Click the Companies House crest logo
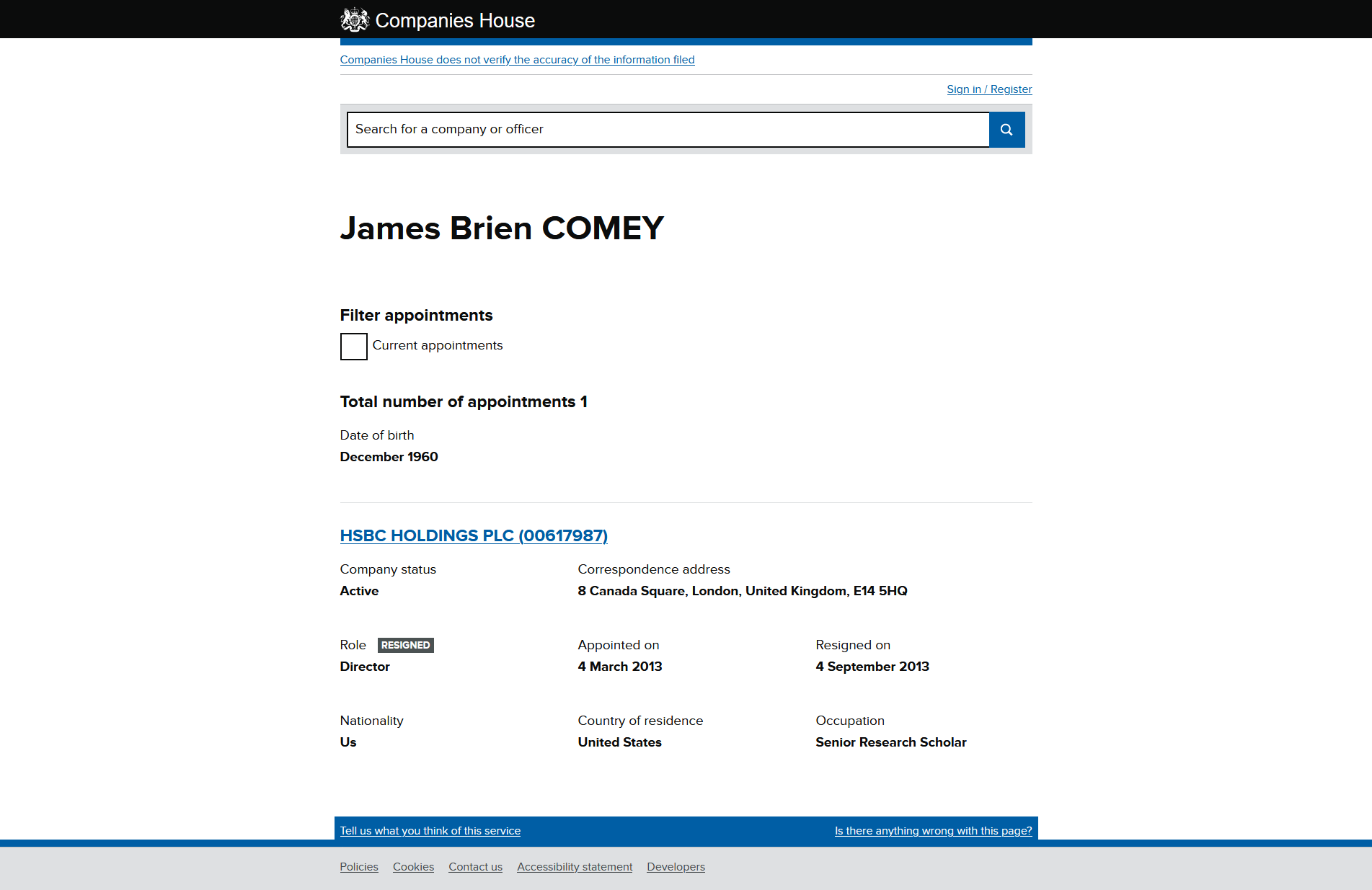 [x=354, y=19]
